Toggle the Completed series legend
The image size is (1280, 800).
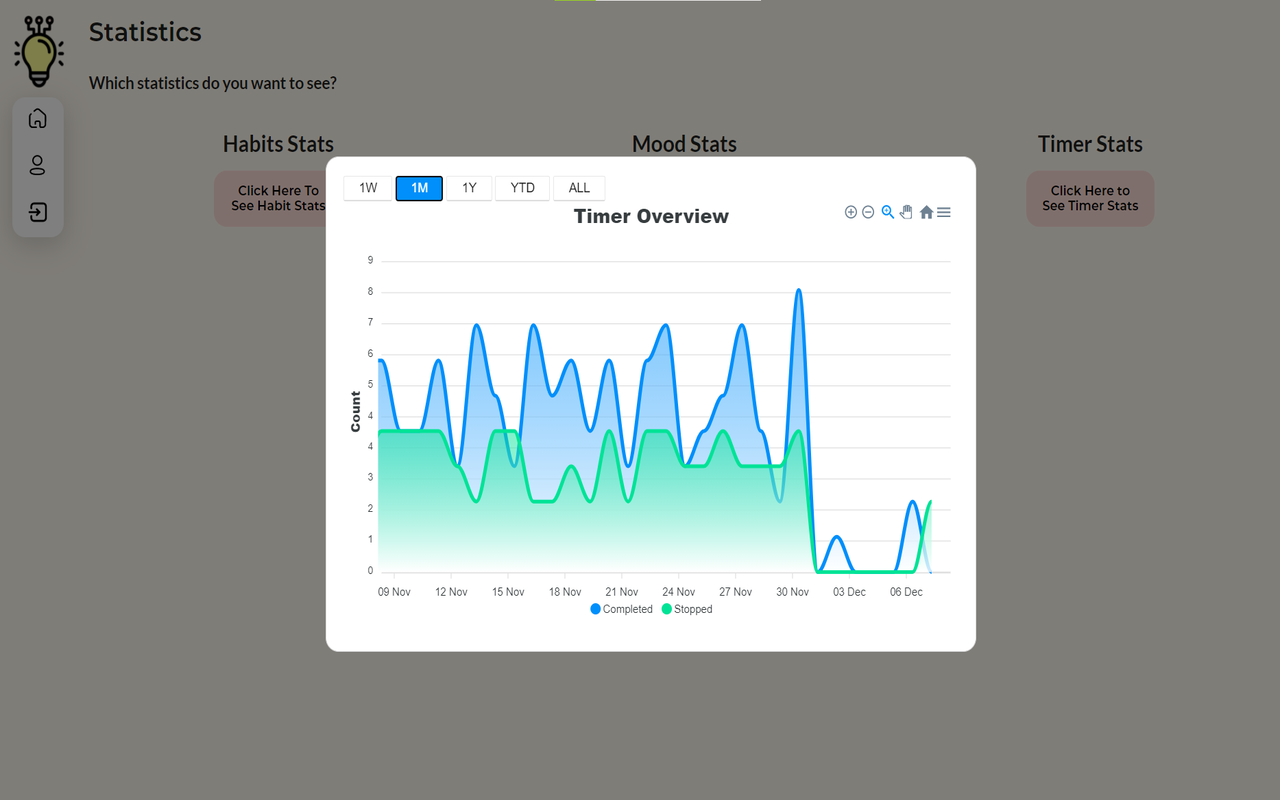tap(621, 609)
